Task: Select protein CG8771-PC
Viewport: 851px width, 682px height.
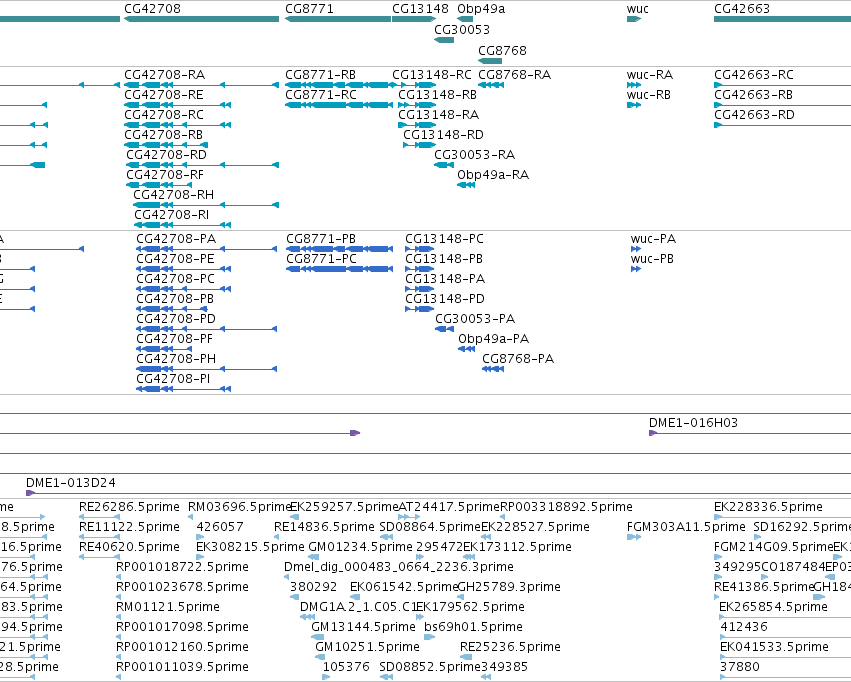Action: [340, 269]
